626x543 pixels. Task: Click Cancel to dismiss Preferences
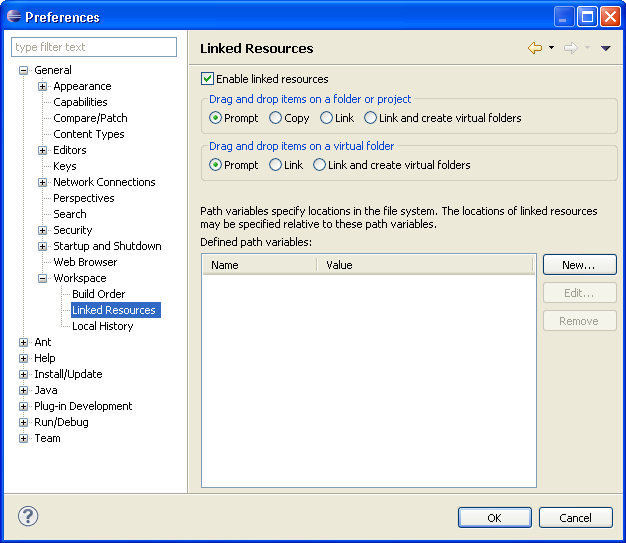576,517
